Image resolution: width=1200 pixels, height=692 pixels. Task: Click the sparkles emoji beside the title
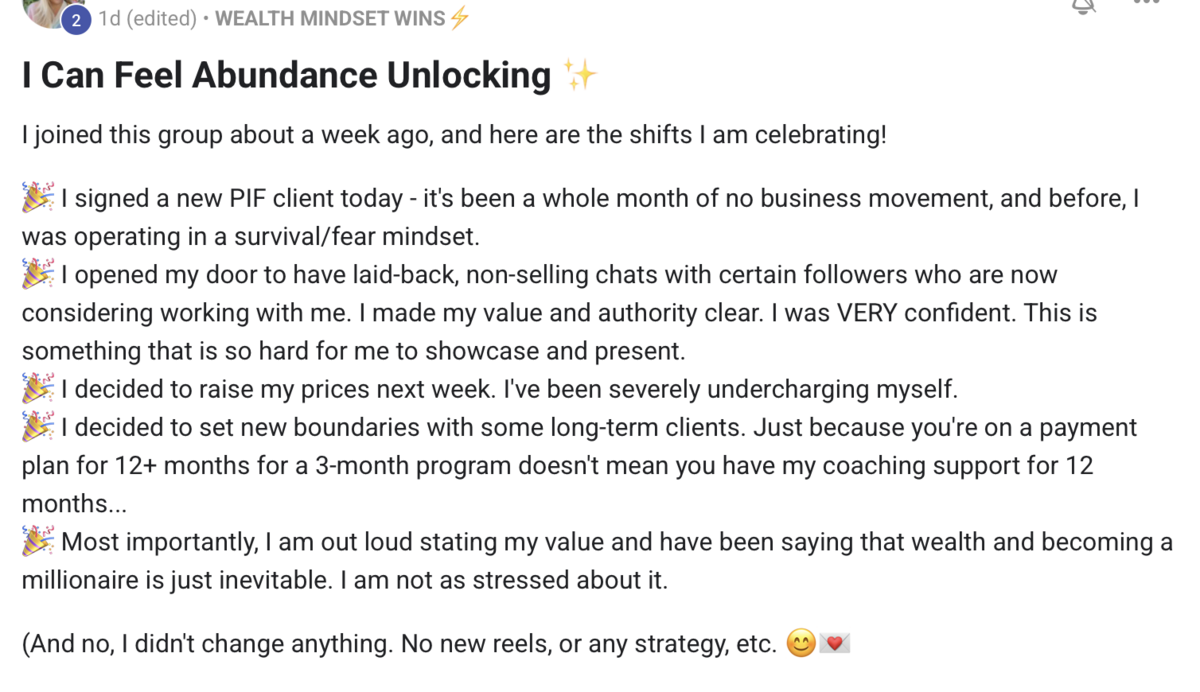point(579,76)
